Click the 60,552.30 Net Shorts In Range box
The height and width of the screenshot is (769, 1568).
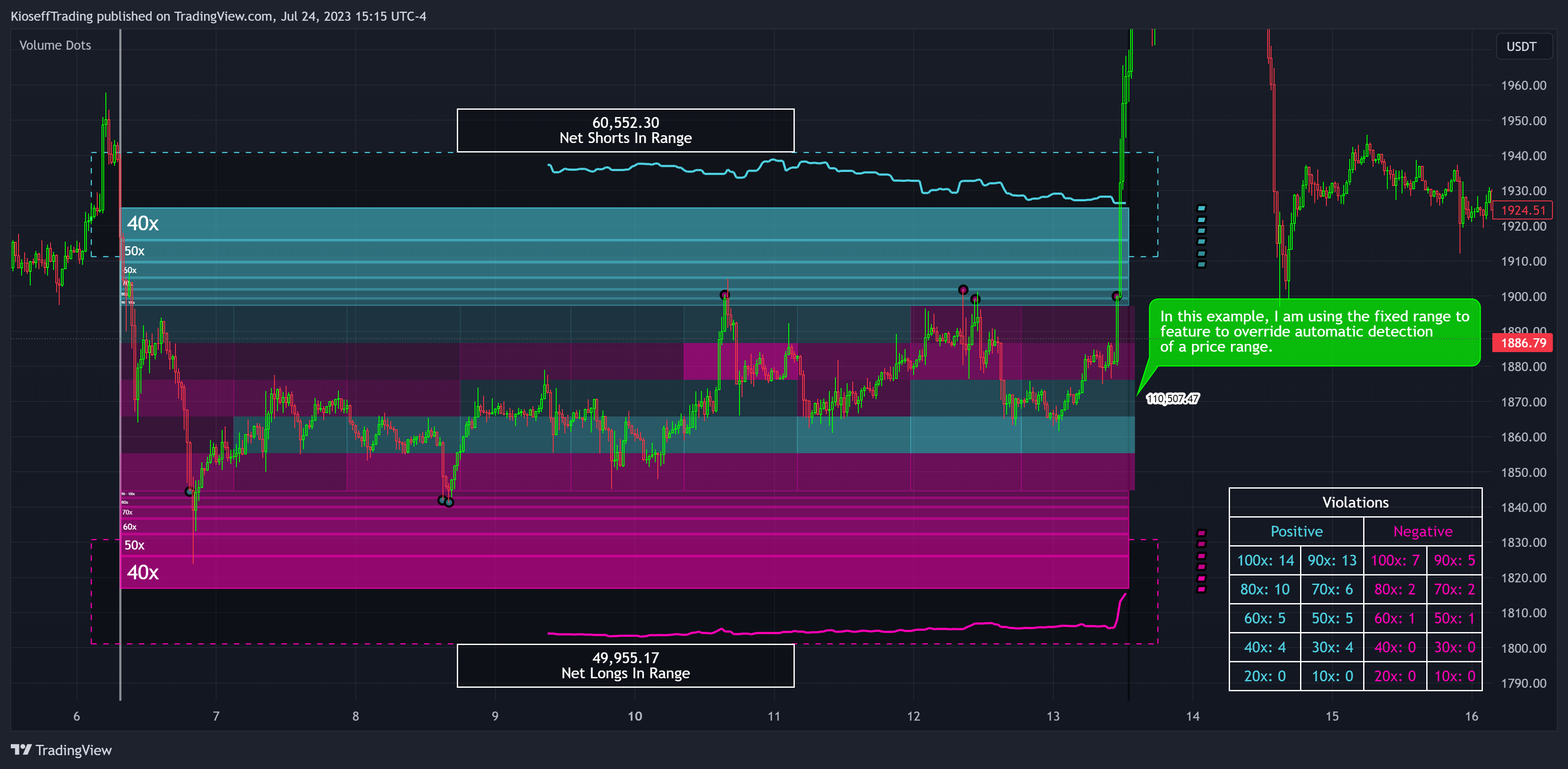(625, 130)
